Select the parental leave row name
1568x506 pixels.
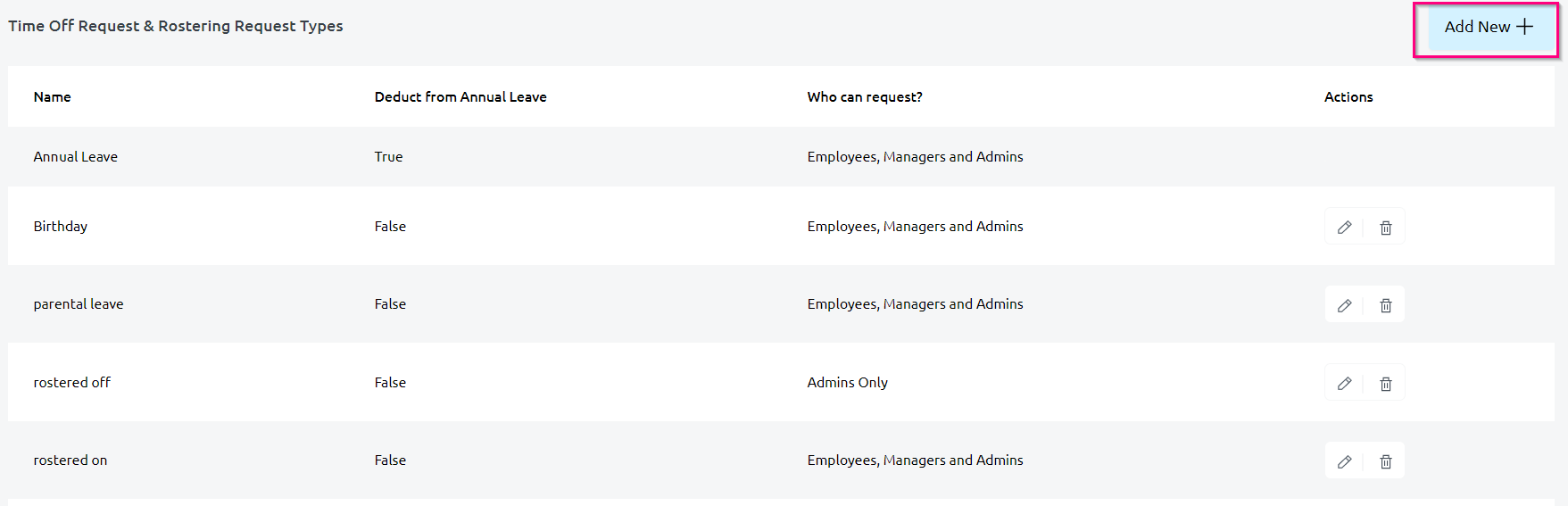tap(79, 303)
